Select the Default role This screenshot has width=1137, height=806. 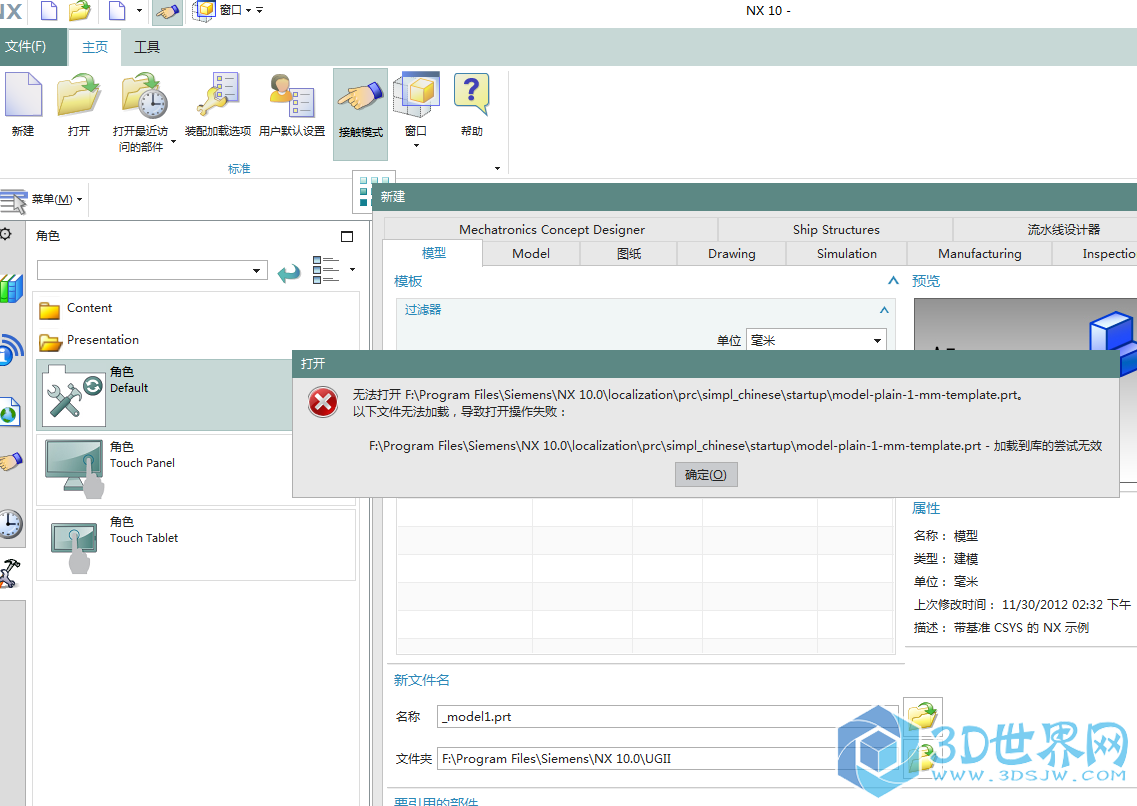(x=165, y=394)
